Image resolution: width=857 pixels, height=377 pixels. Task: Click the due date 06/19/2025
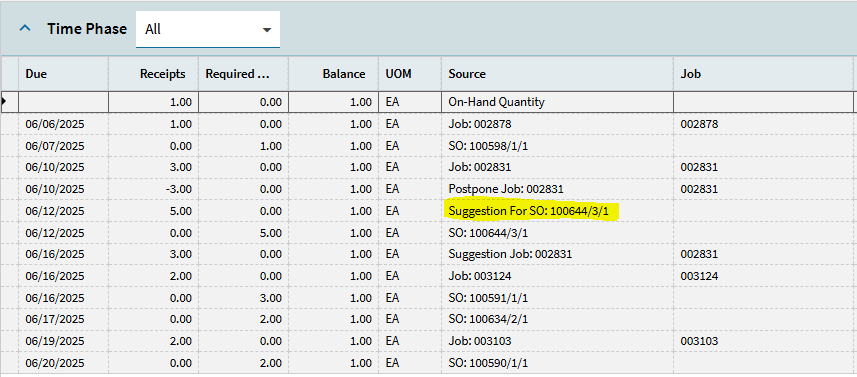click(x=55, y=341)
